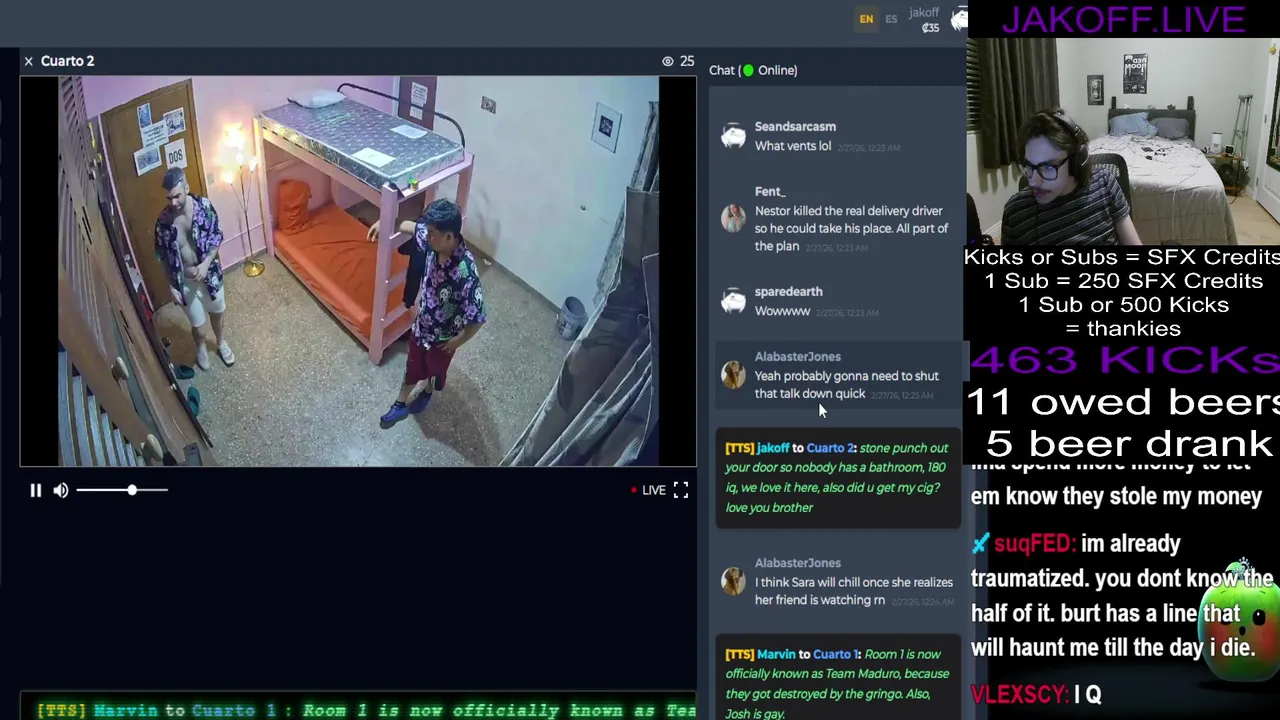This screenshot has height=720, width=1280.
Task: Open the Fent_ username in chat
Action: [770, 192]
